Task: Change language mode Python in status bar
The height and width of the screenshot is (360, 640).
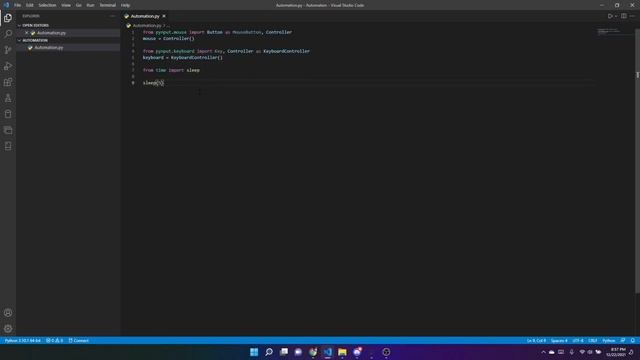Action: pyautogui.click(x=609, y=340)
